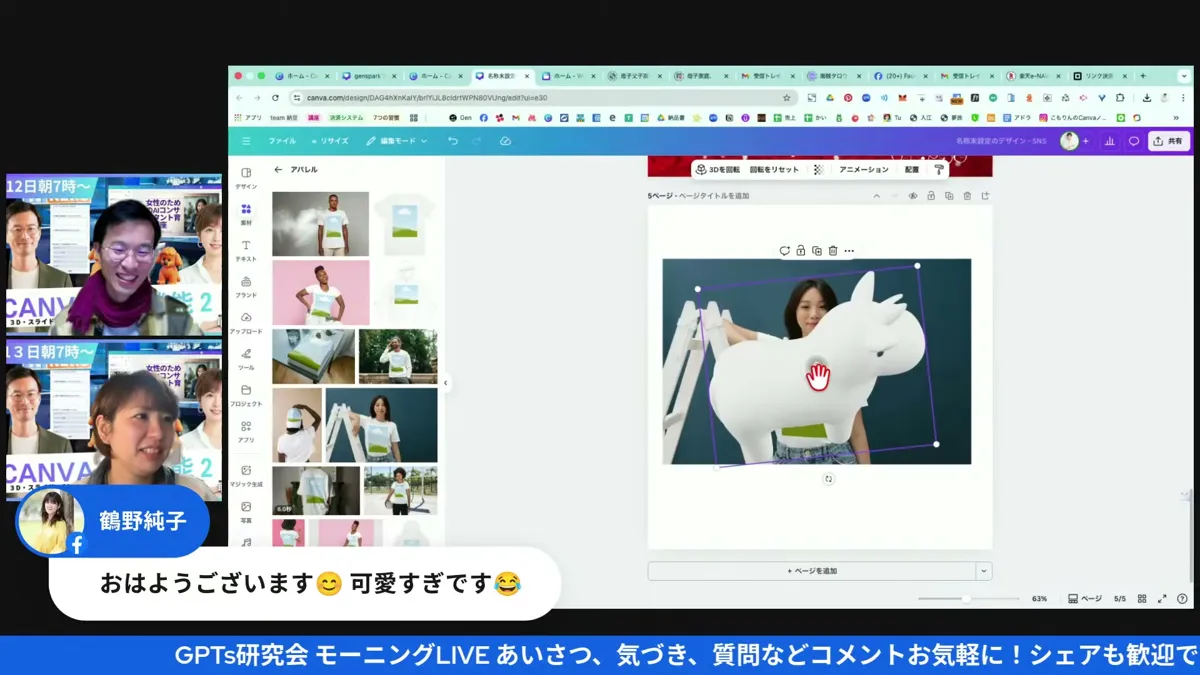This screenshot has height=675, width=1200.
Task: Bookmark this page with the star icon
Action: click(787, 98)
